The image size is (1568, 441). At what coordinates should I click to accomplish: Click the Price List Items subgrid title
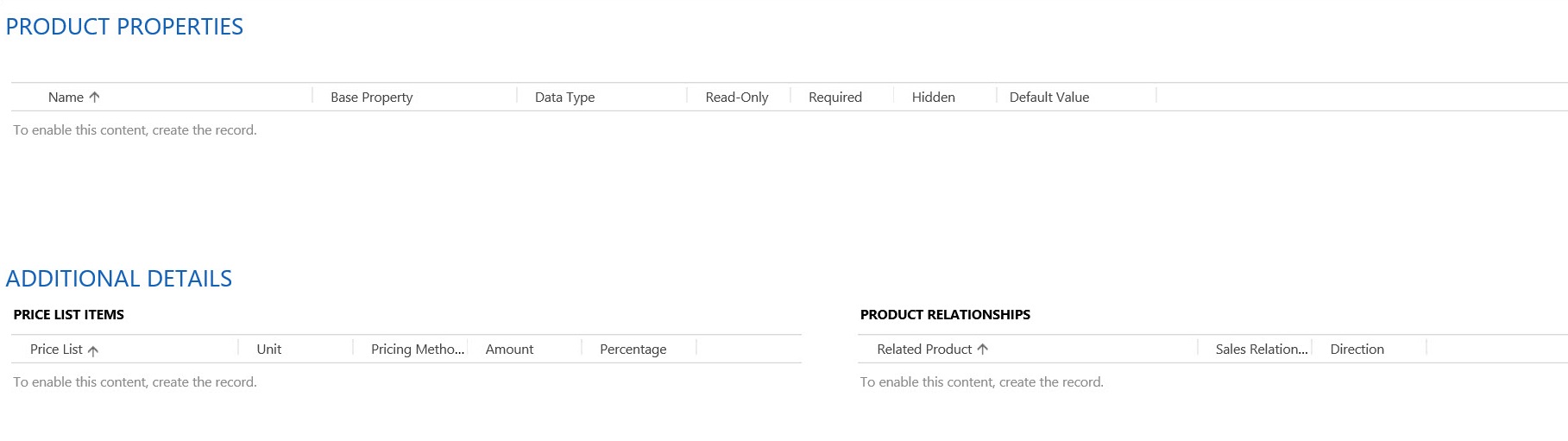[x=69, y=315]
